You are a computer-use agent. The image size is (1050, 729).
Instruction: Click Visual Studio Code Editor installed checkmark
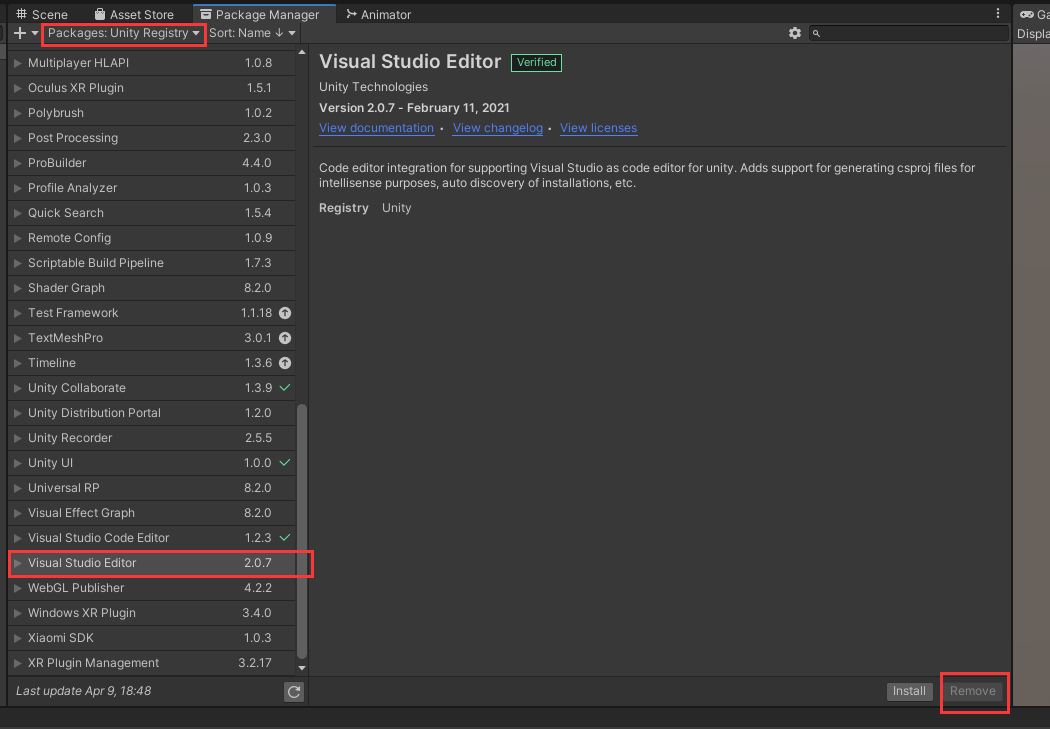[x=285, y=538]
